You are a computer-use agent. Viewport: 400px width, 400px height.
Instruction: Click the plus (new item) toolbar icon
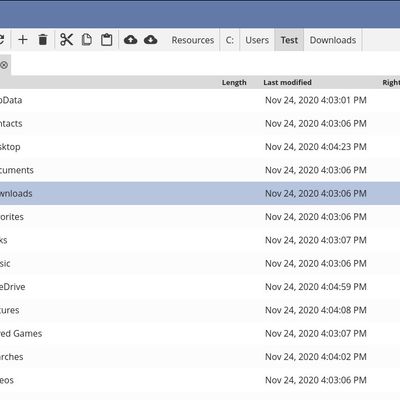coord(23,40)
